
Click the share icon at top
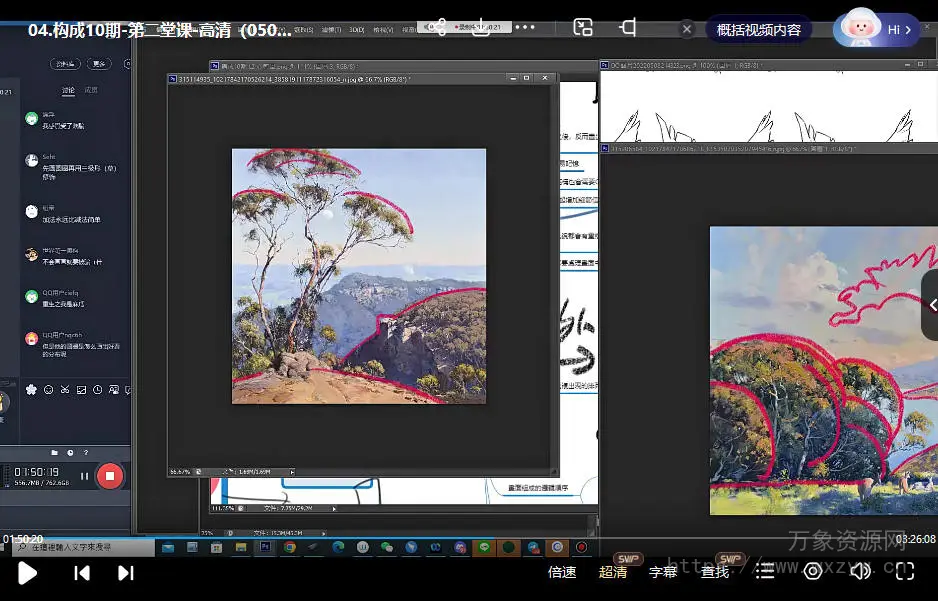coord(437,27)
